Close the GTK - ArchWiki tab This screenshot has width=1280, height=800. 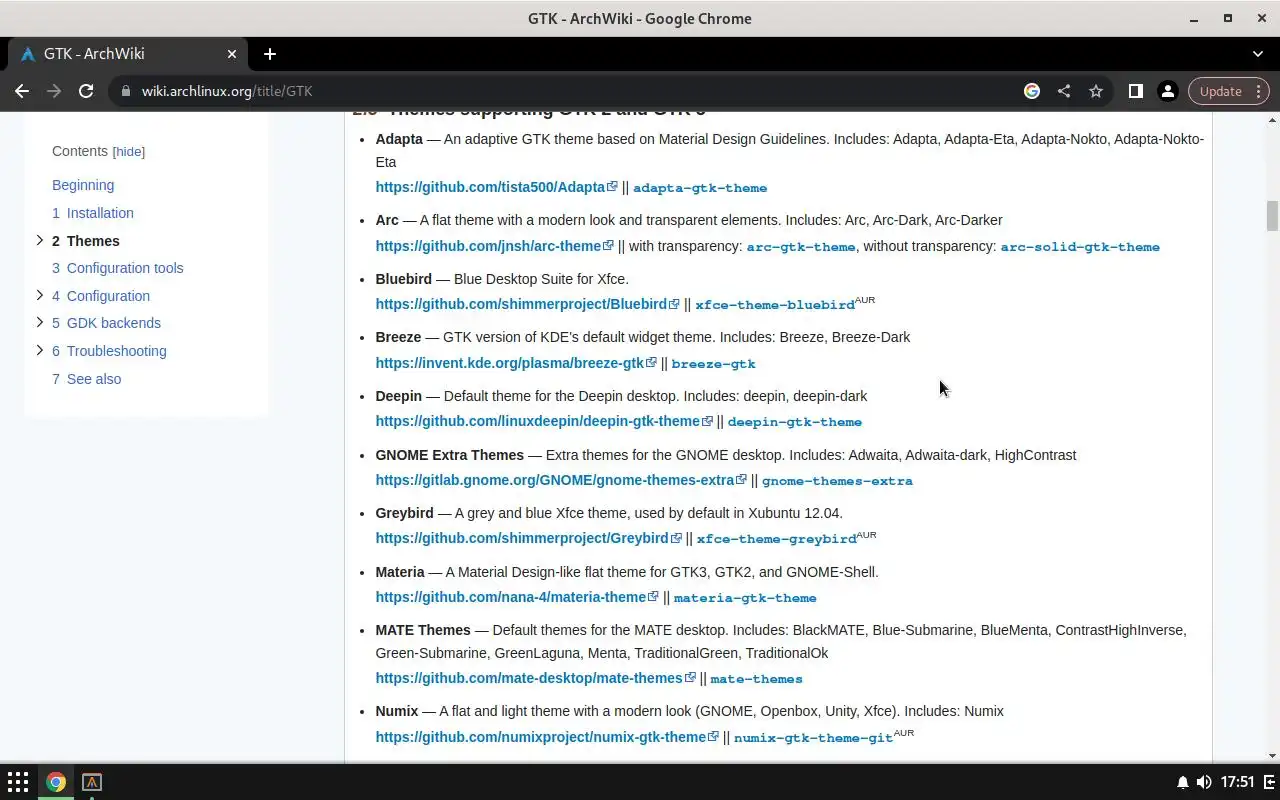[232, 54]
